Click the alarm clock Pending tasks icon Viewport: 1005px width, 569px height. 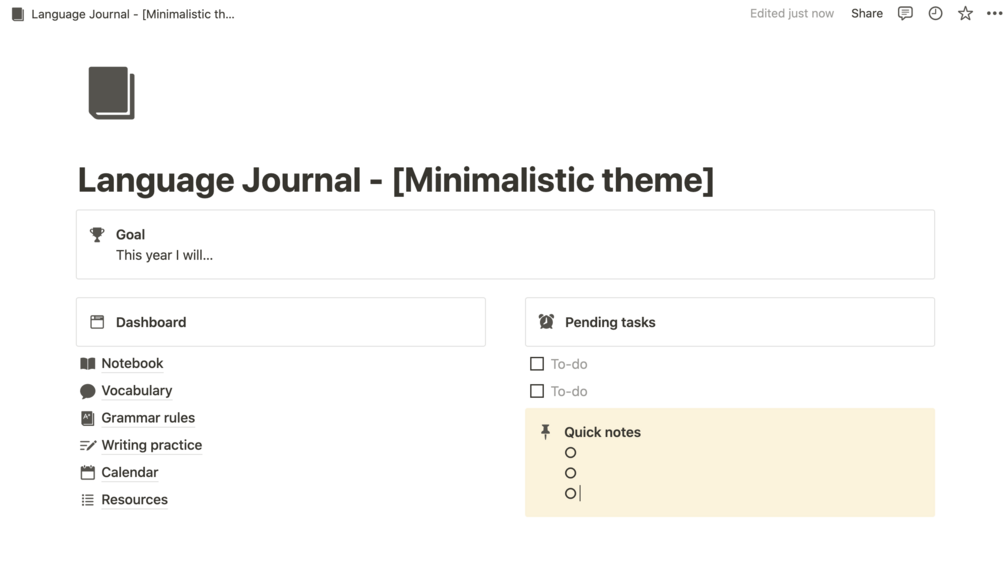(x=546, y=322)
